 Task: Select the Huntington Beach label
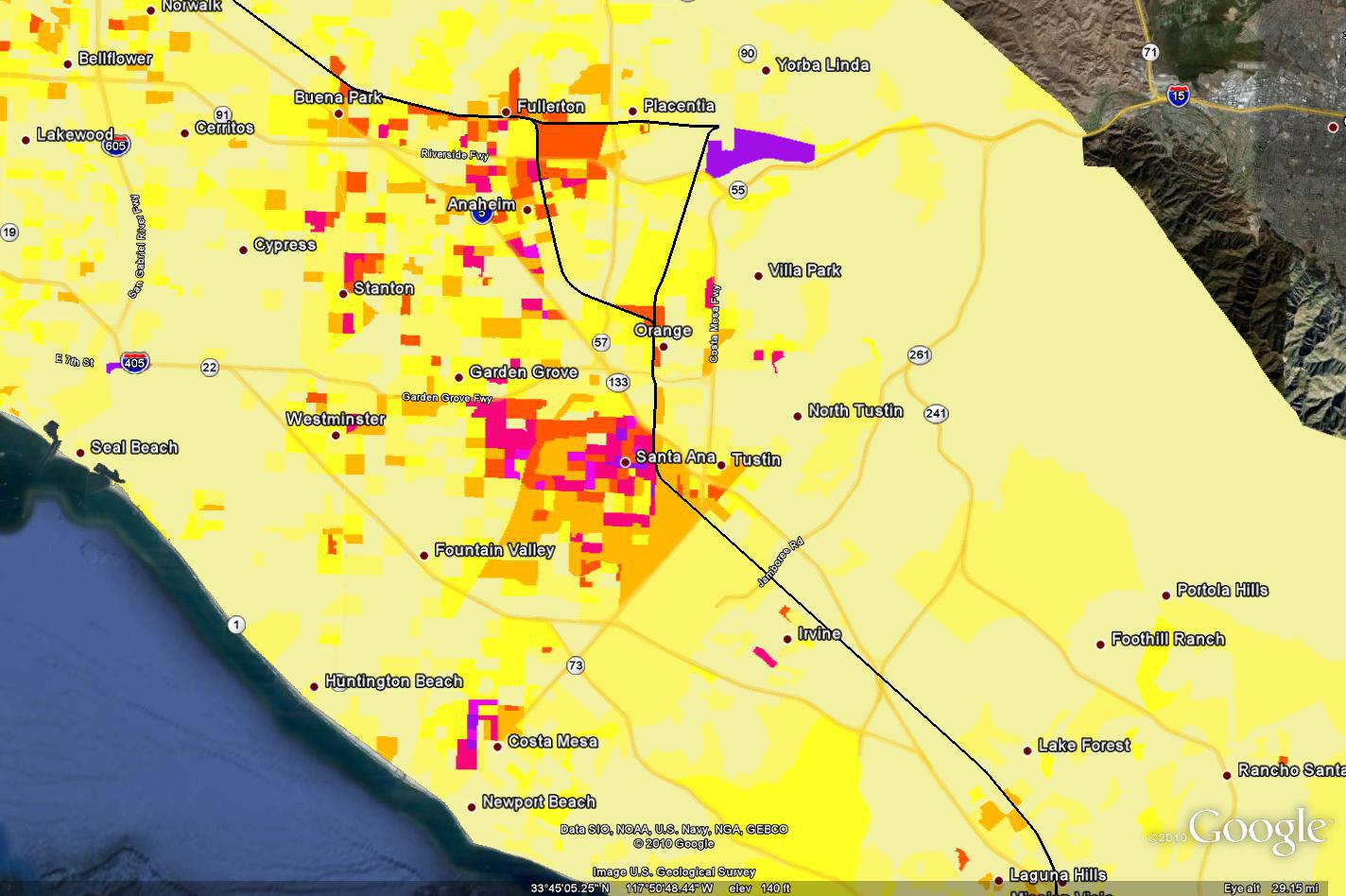point(394,681)
